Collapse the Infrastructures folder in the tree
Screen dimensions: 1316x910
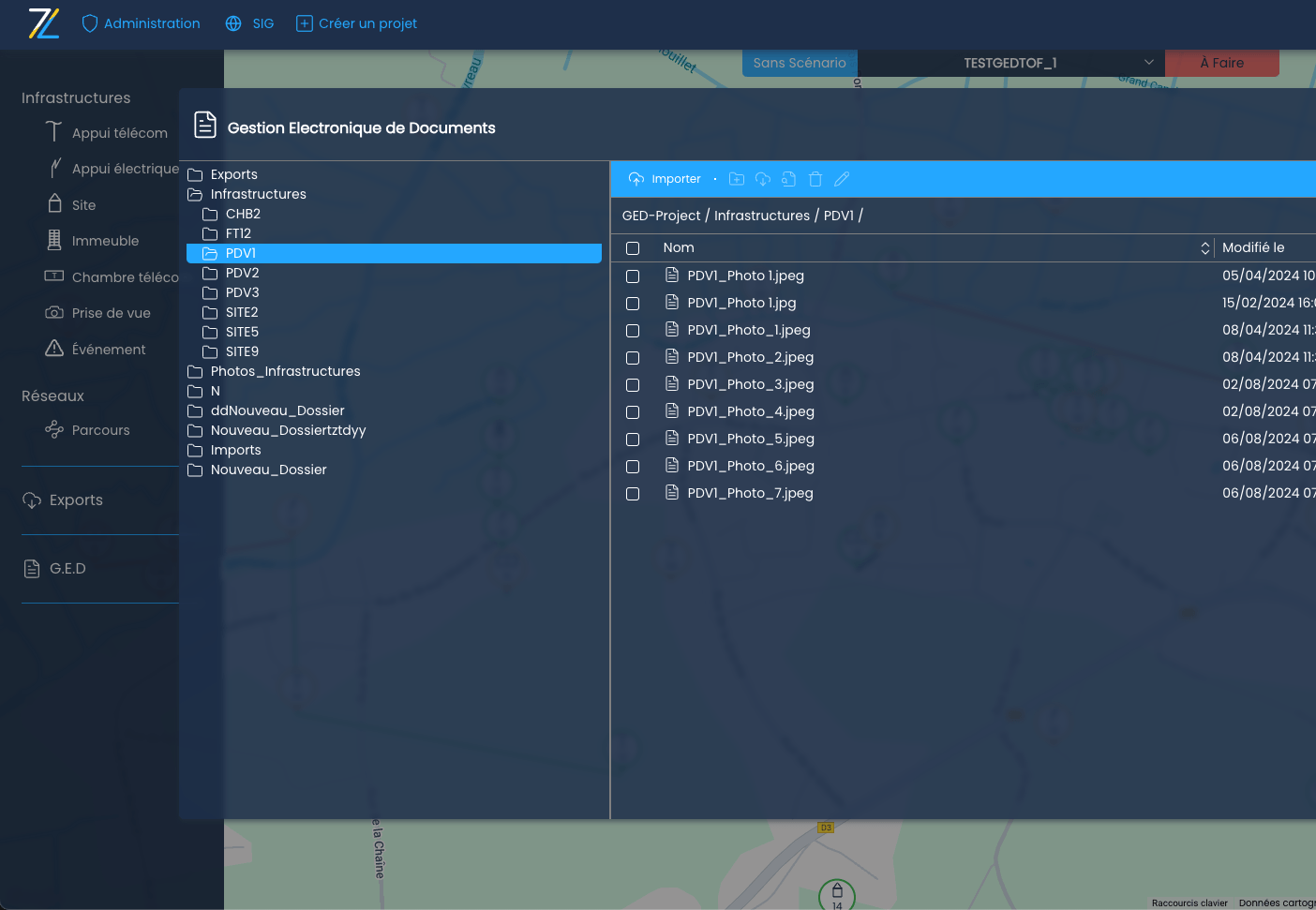click(x=195, y=195)
